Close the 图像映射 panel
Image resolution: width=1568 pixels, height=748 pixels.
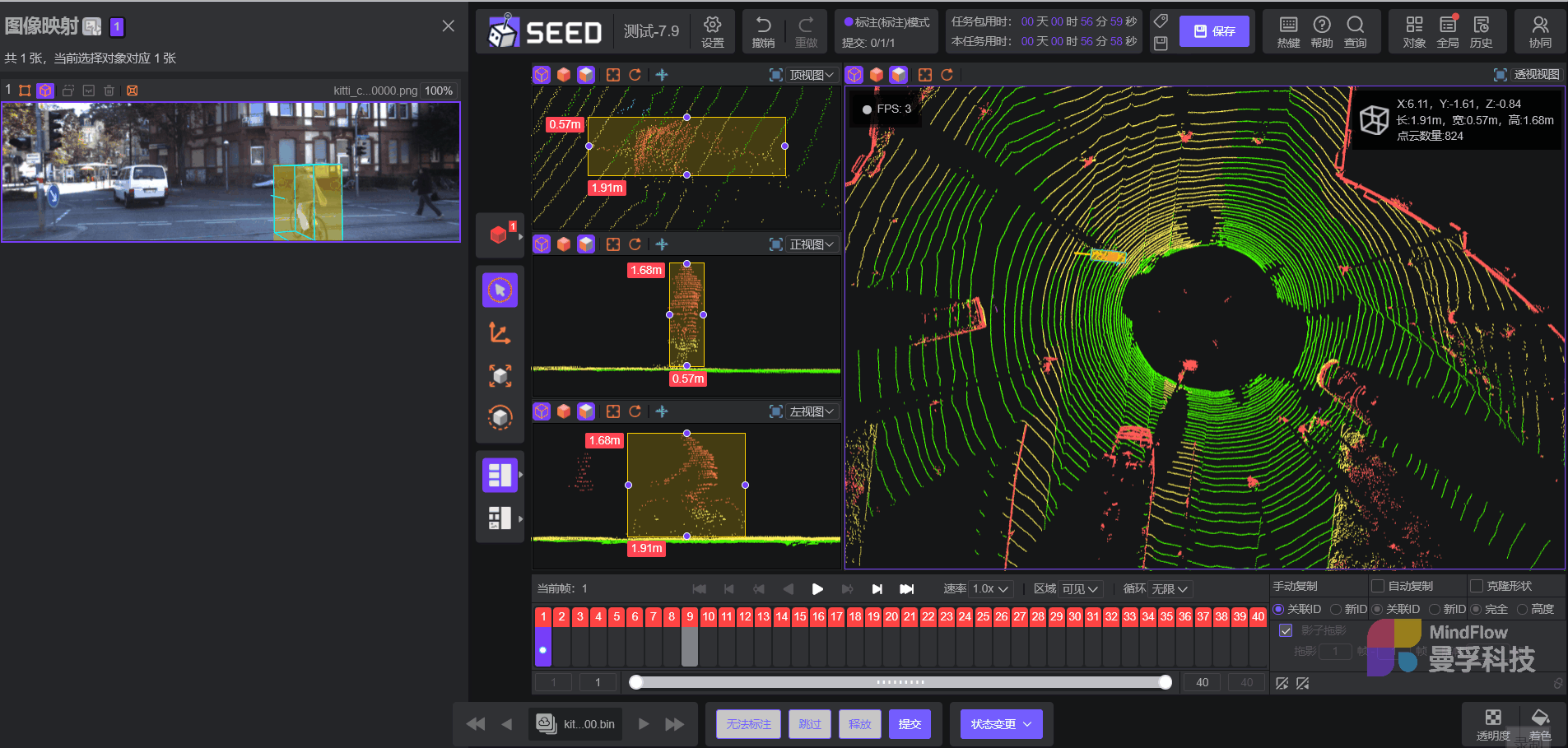click(x=448, y=26)
